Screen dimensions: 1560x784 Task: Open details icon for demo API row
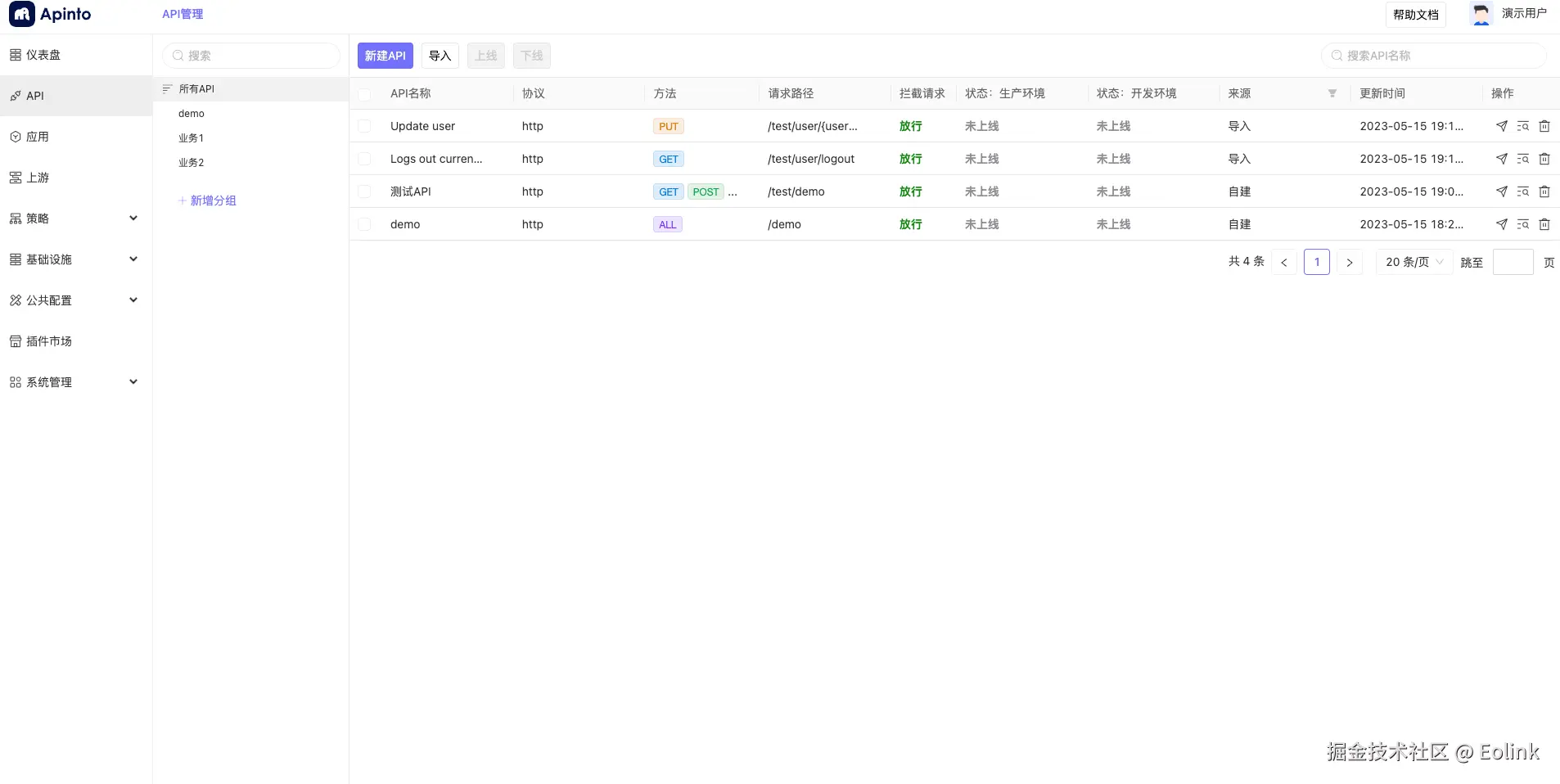click(x=1522, y=224)
